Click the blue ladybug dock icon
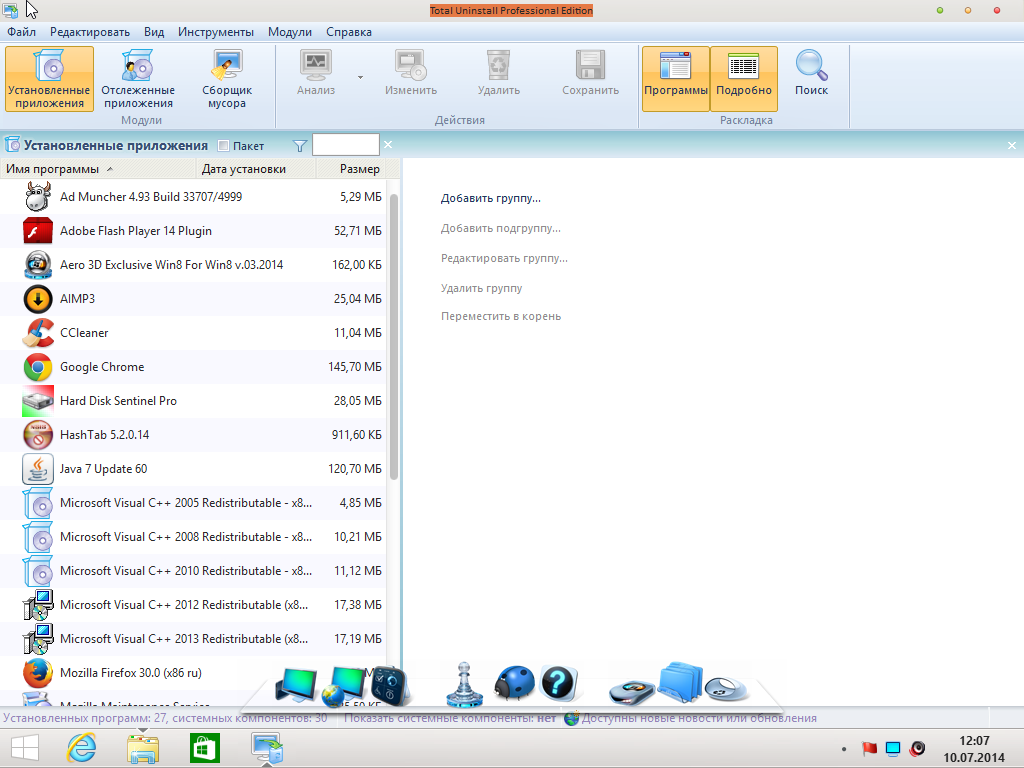The image size is (1024, 768). tap(514, 683)
